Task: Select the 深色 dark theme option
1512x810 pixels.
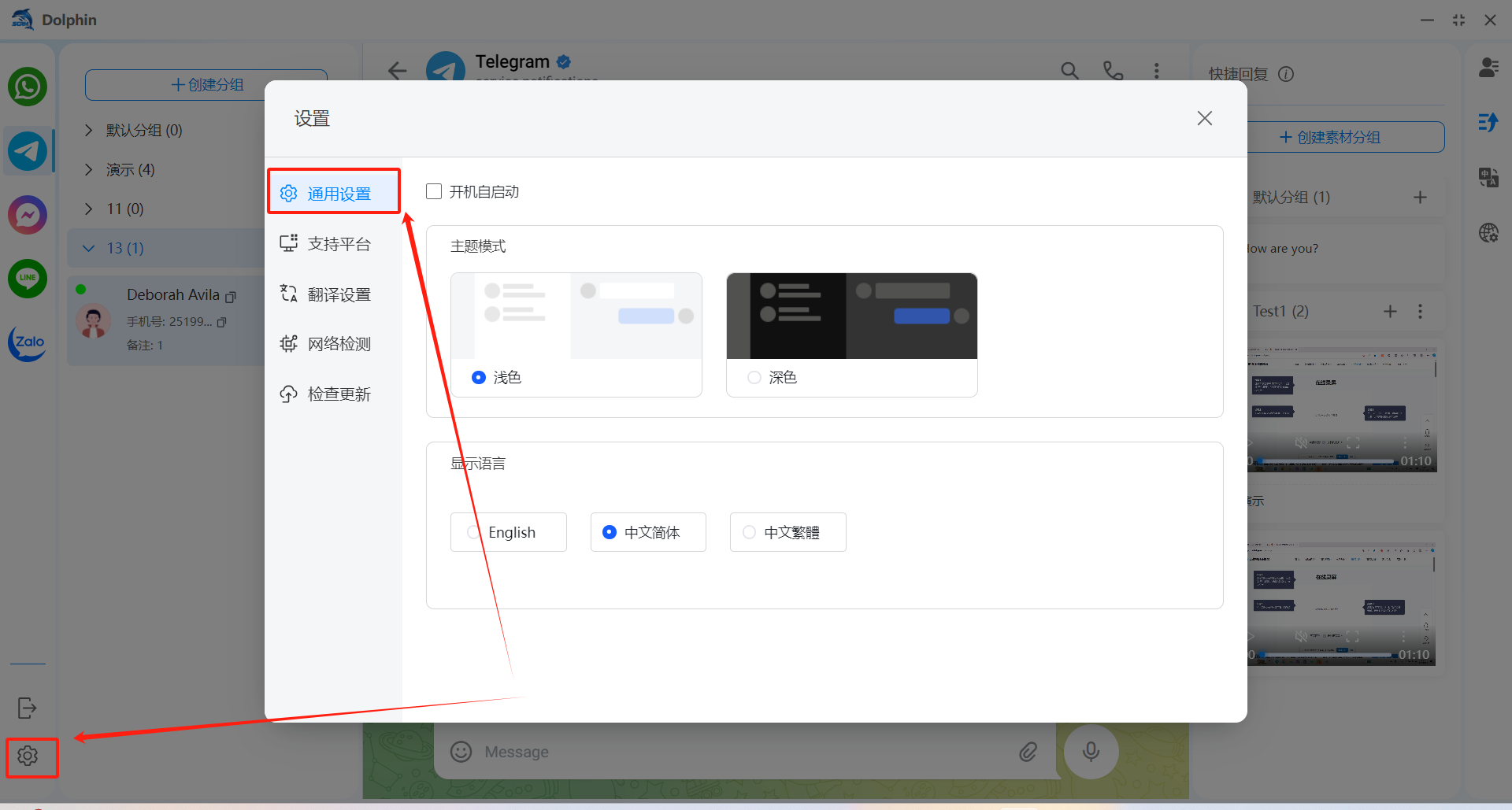Action: [x=754, y=378]
